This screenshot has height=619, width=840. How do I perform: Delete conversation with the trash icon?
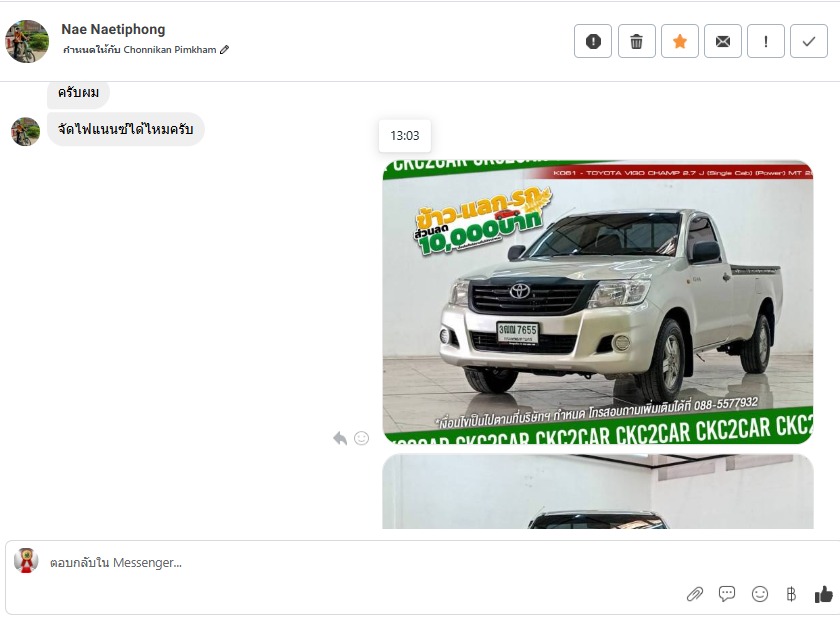636,41
